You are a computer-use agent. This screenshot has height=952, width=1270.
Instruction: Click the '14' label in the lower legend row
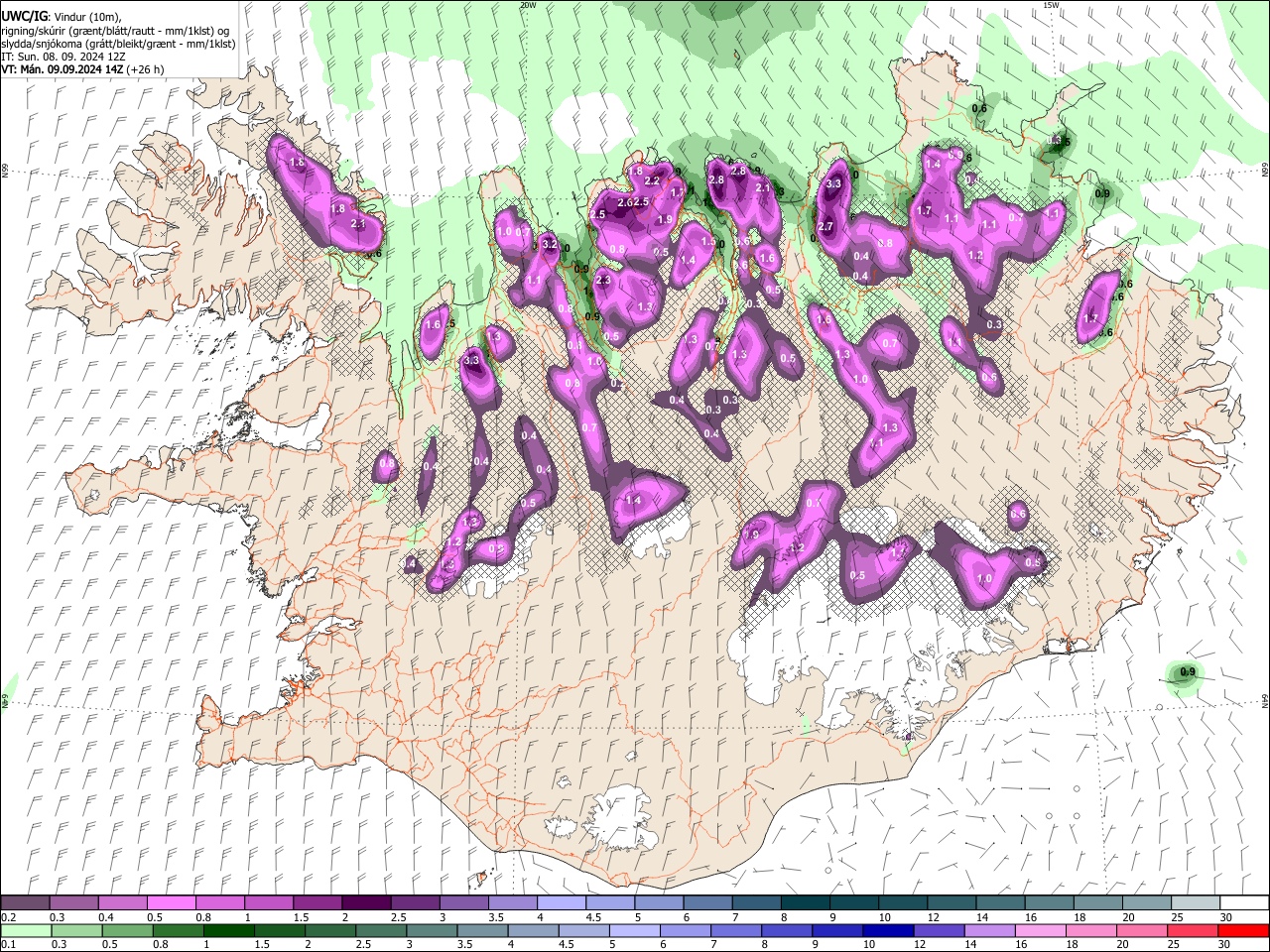tap(970, 944)
